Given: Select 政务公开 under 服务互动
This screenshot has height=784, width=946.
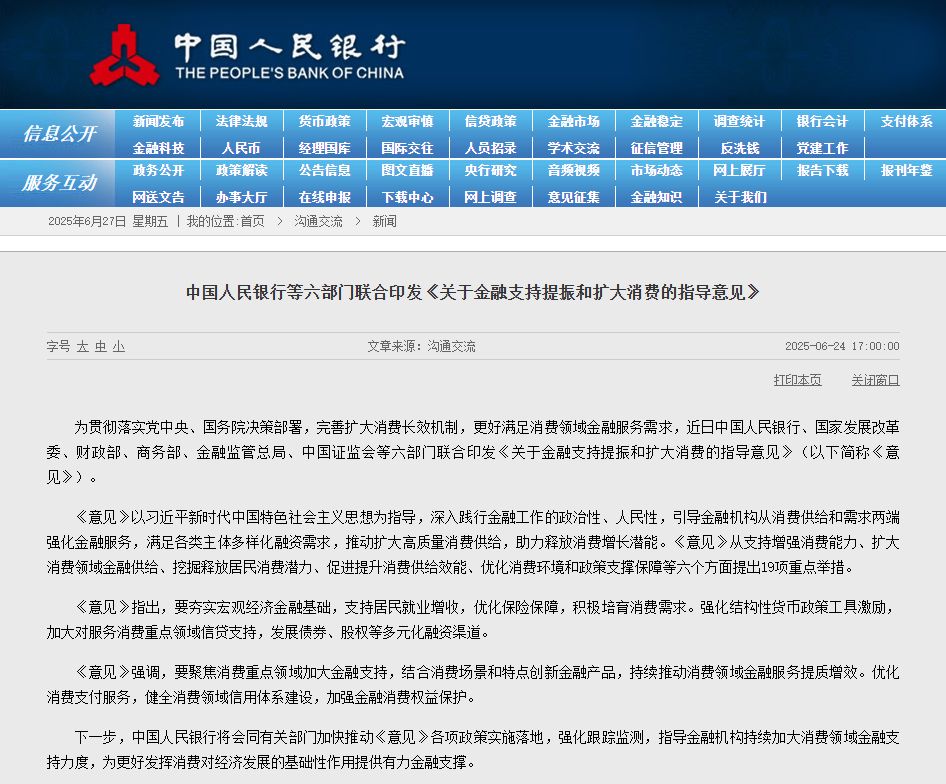Looking at the screenshot, I should [x=158, y=170].
